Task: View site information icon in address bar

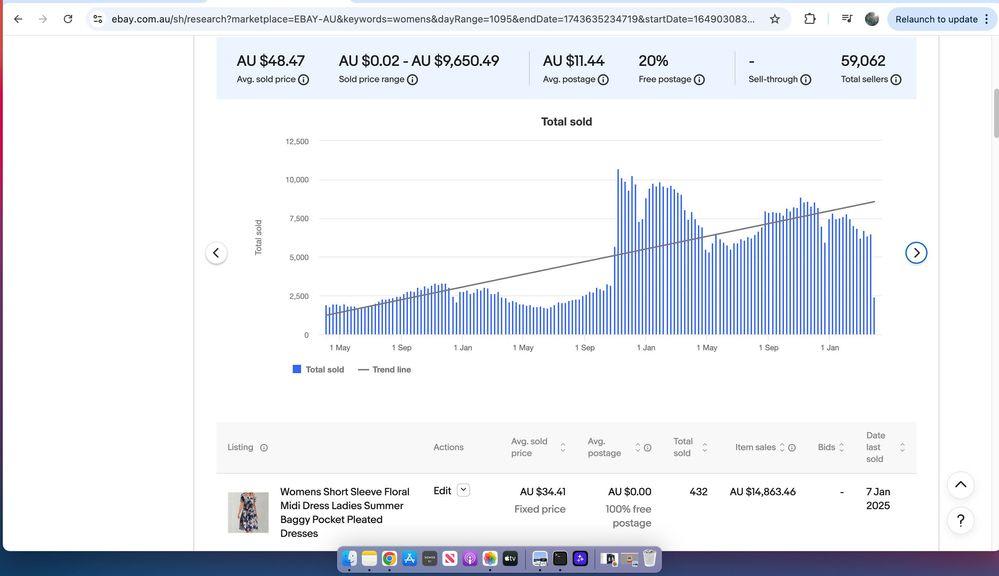Action: point(97,19)
